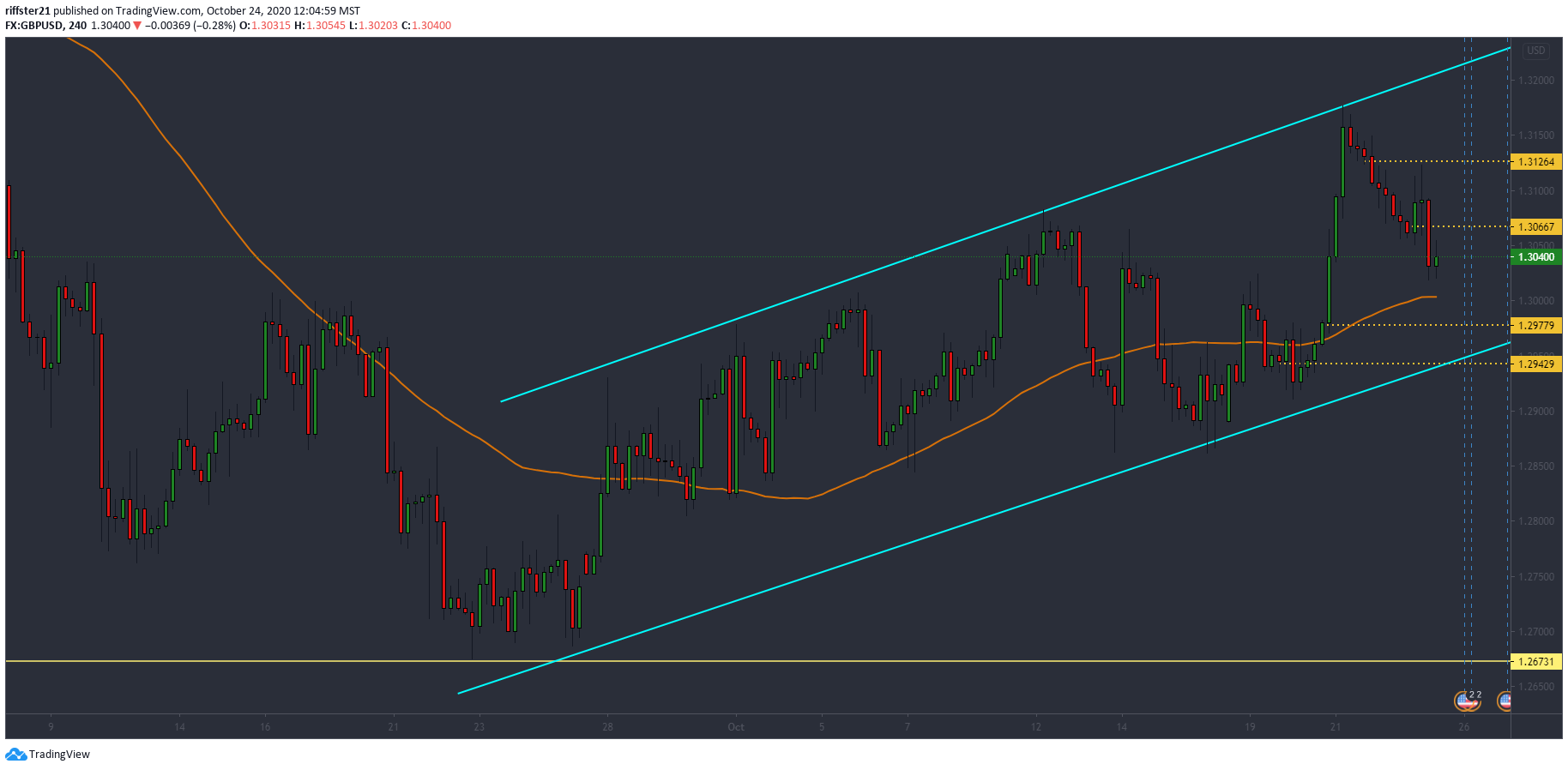The image size is (1568, 770).
Task: Click the 1.26731 horizontal line price label
Action: click(x=1536, y=661)
